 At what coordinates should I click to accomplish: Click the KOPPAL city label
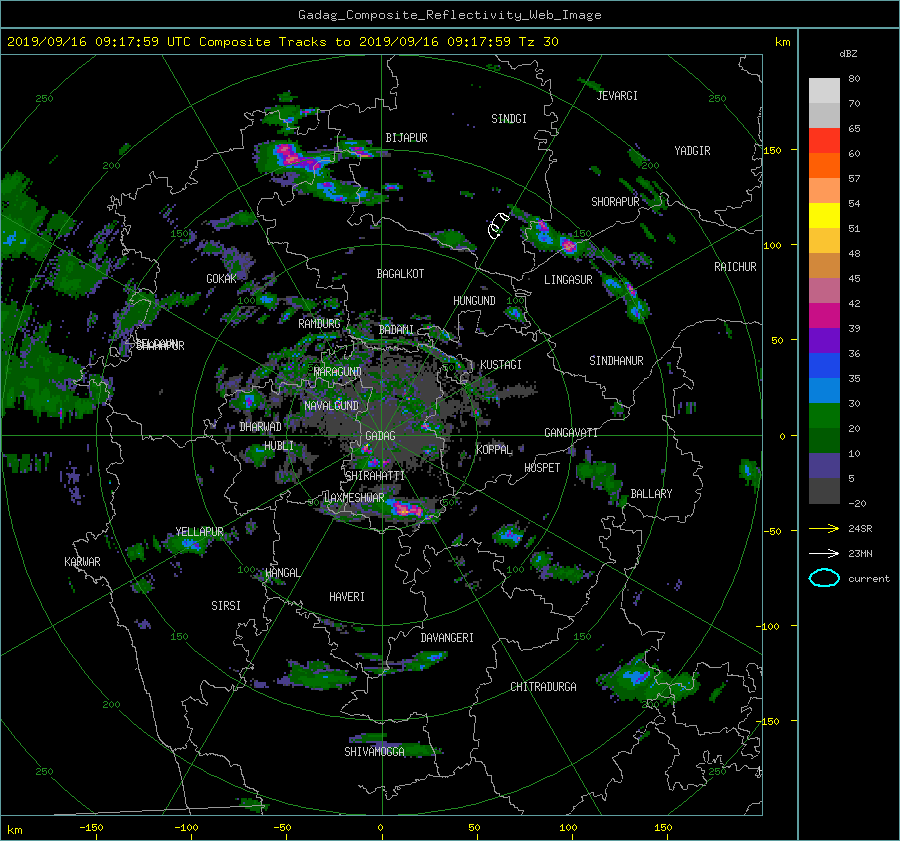494,450
